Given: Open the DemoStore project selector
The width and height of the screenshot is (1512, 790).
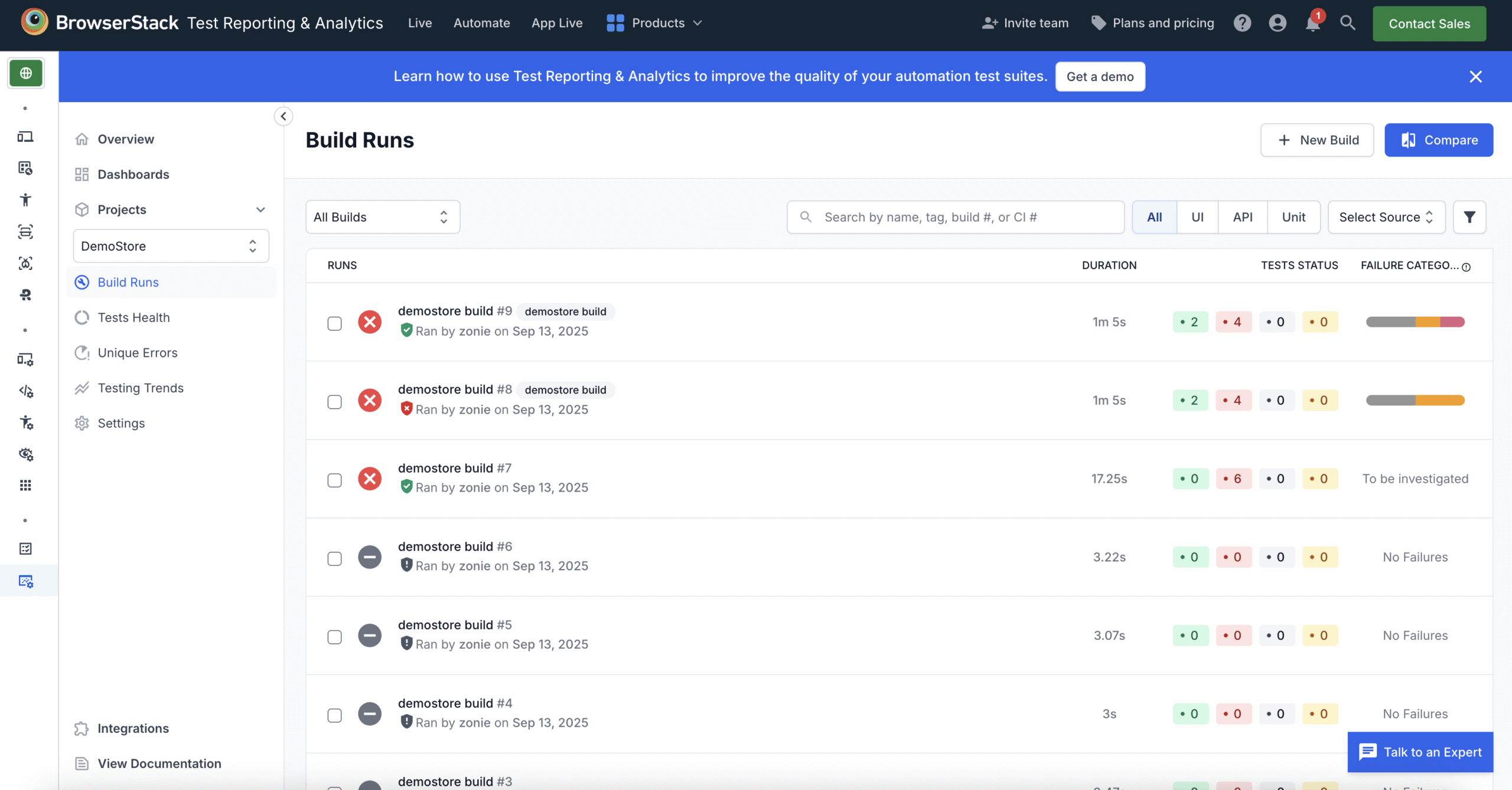Looking at the screenshot, I should pyautogui.click(x=171, y=246).
